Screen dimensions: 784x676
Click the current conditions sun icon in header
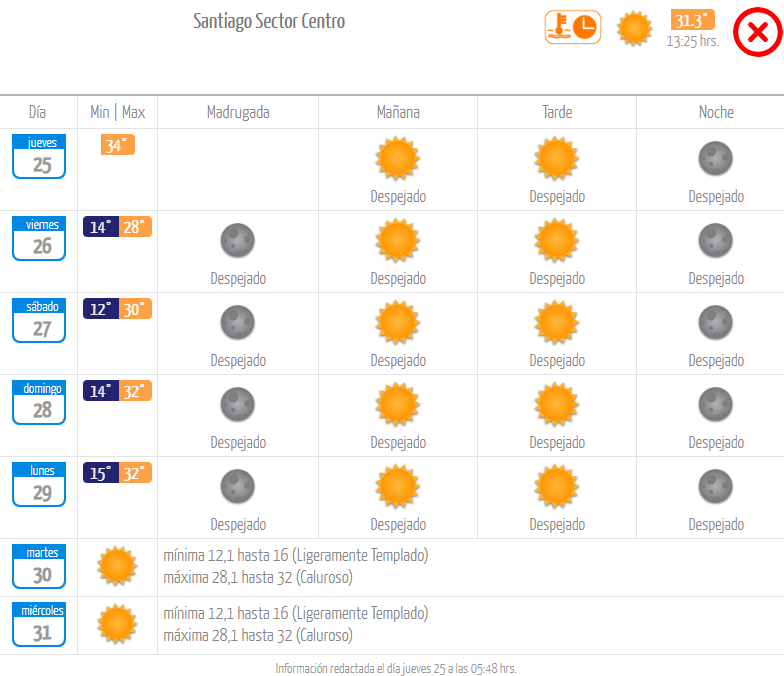click(635, 28)
